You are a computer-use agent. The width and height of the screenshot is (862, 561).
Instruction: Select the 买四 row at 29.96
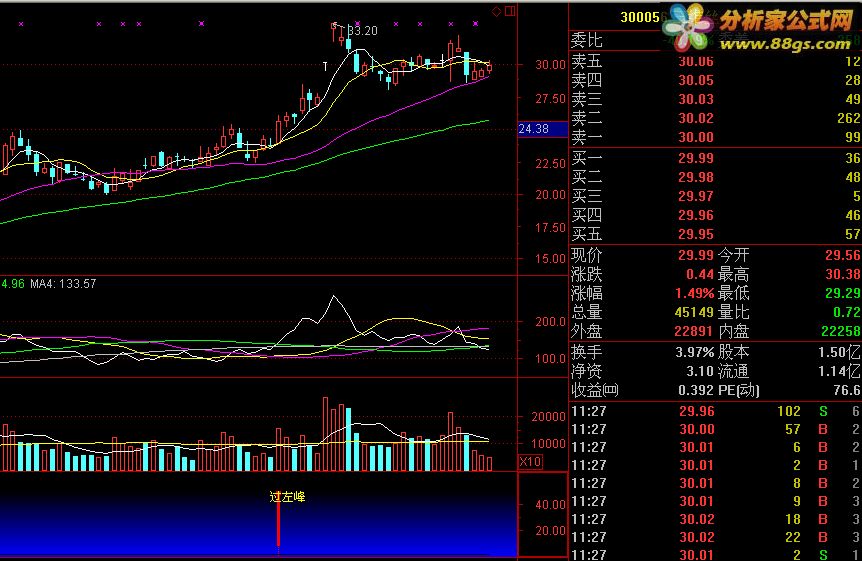coord(715,215)
